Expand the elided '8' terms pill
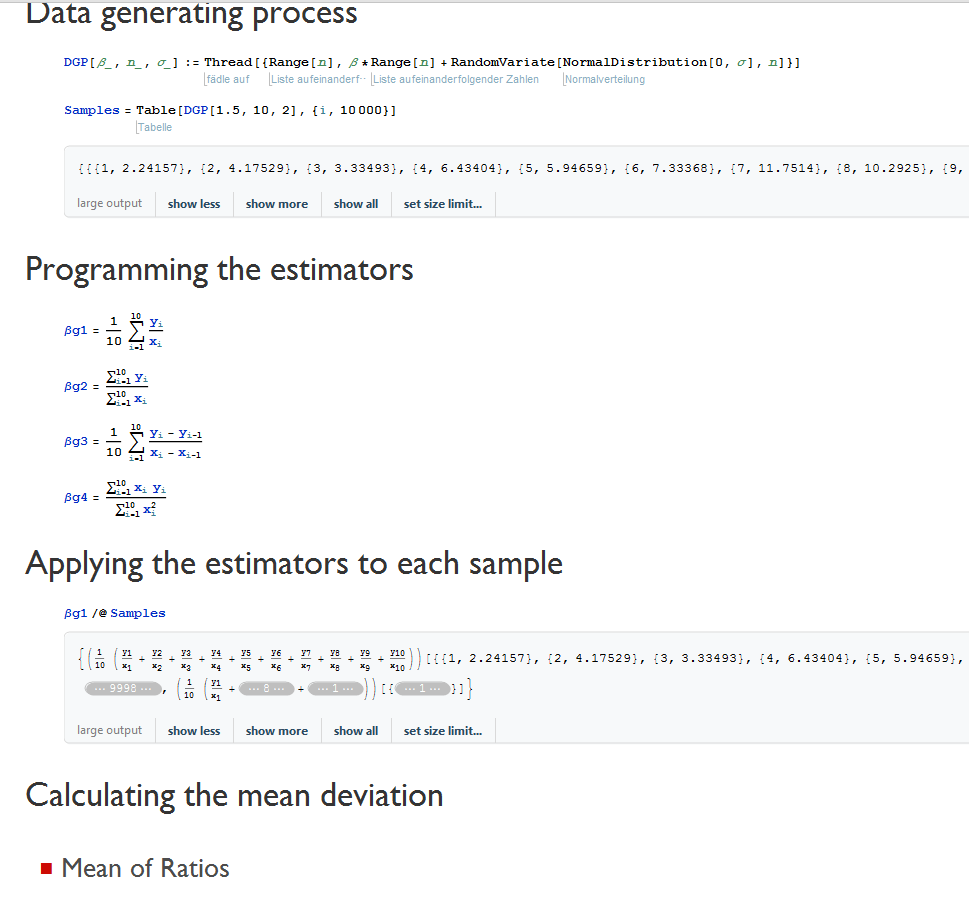The image size is (969, 902). 266,688
